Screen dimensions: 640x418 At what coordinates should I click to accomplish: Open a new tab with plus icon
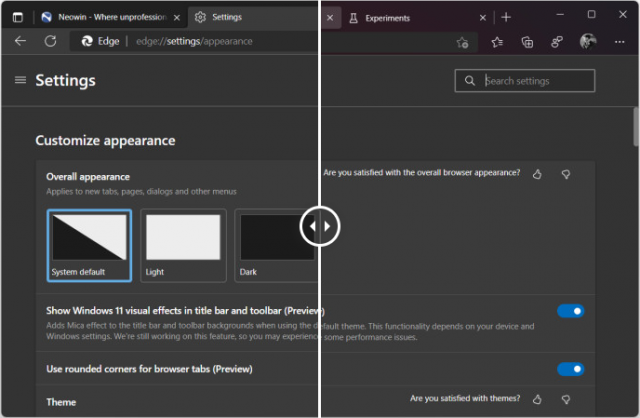506,17
